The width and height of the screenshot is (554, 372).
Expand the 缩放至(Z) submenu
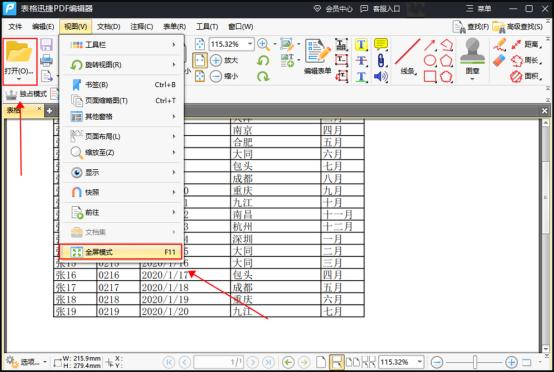pos(122,153)
